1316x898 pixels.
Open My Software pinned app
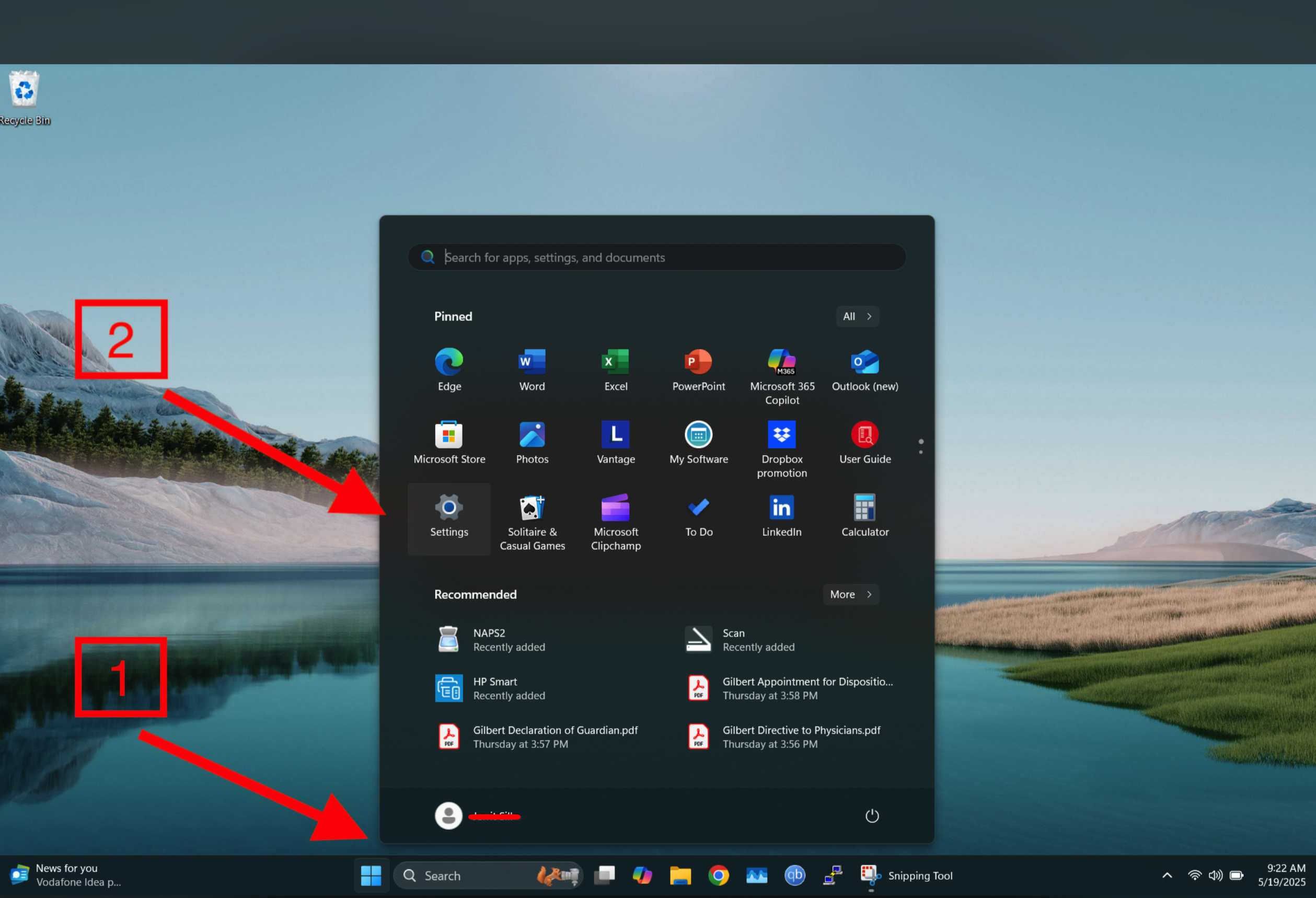tap(698, 443)
